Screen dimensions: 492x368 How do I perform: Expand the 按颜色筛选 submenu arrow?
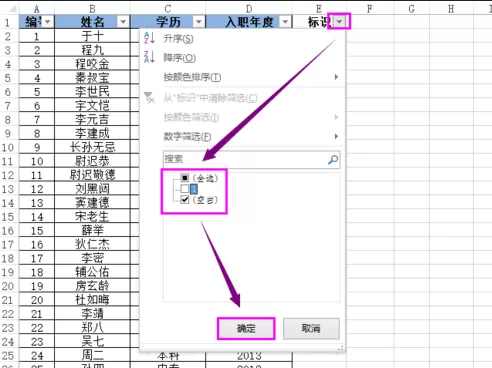point(336,117)
